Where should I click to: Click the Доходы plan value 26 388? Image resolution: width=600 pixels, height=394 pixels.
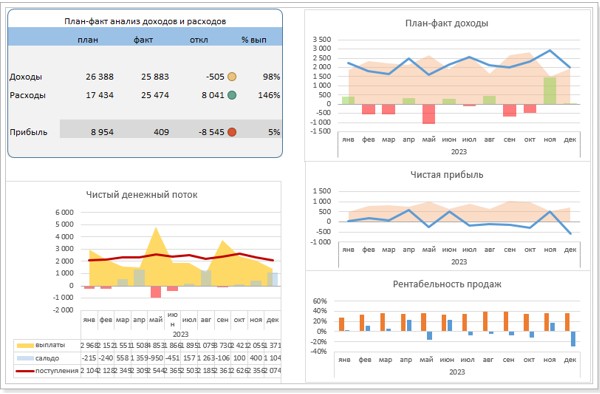click(x=99, y=77)
